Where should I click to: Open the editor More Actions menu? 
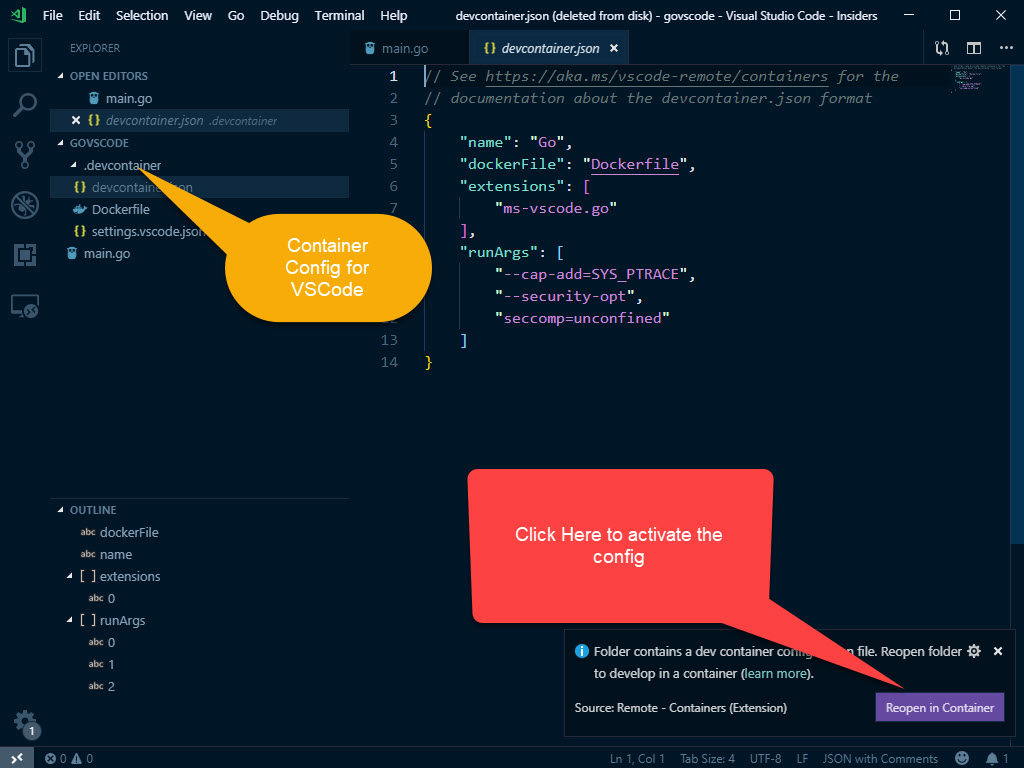pos(1006,48)
